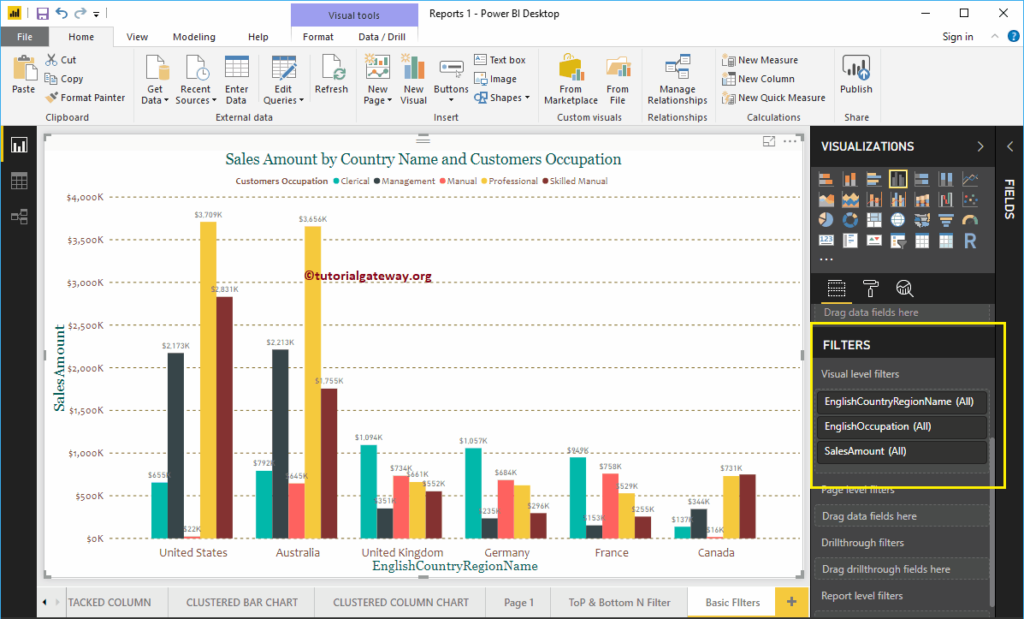Expand the collapsed Fields pane chevron

click(x=1010, y=146)
